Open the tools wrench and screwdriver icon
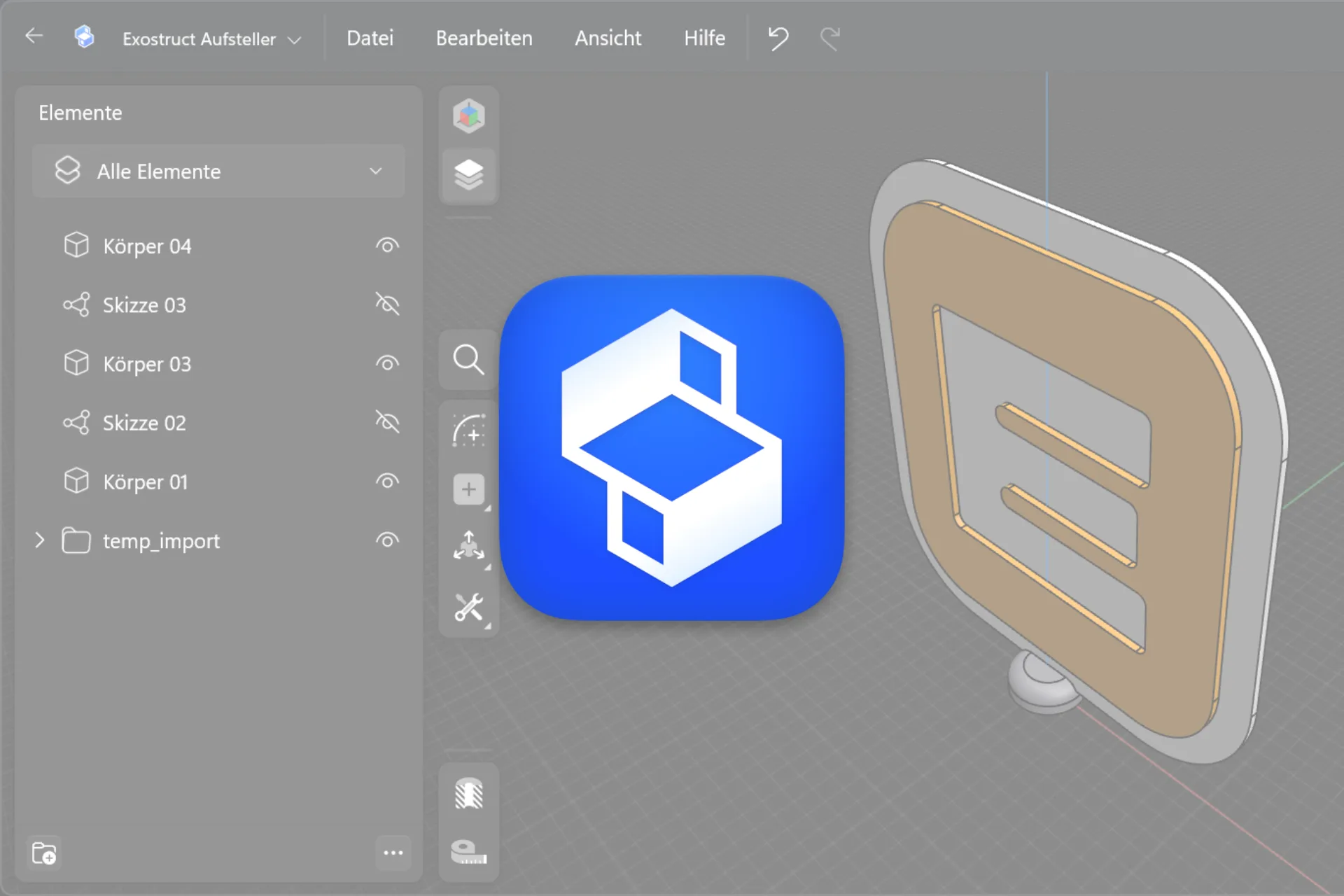 469,608
